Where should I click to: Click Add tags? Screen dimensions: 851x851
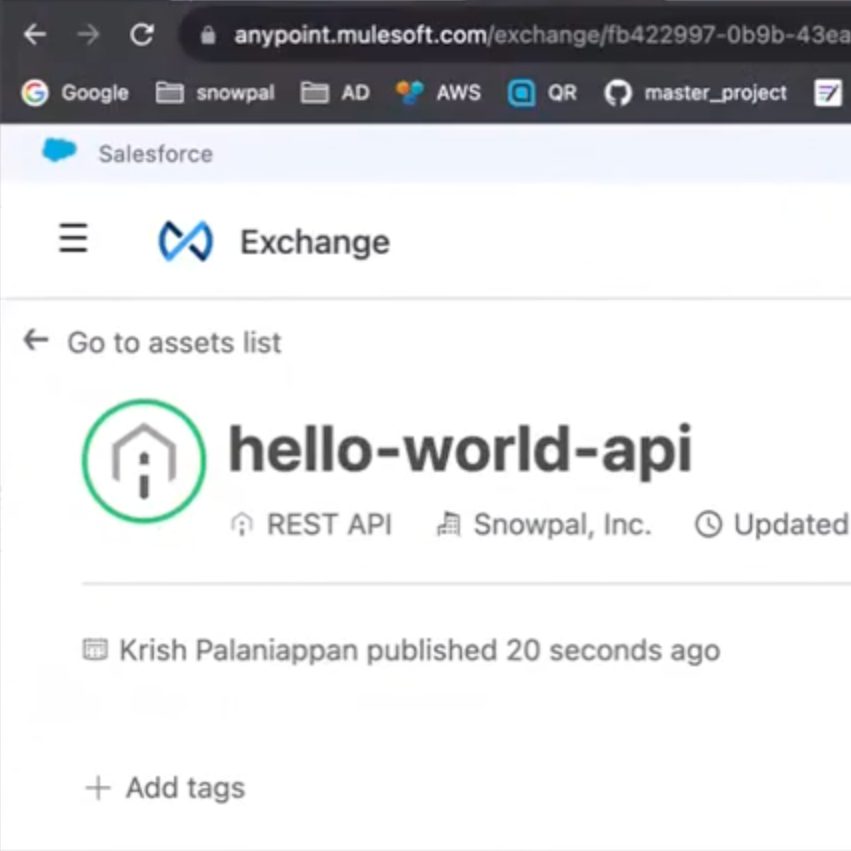(186, 788)
